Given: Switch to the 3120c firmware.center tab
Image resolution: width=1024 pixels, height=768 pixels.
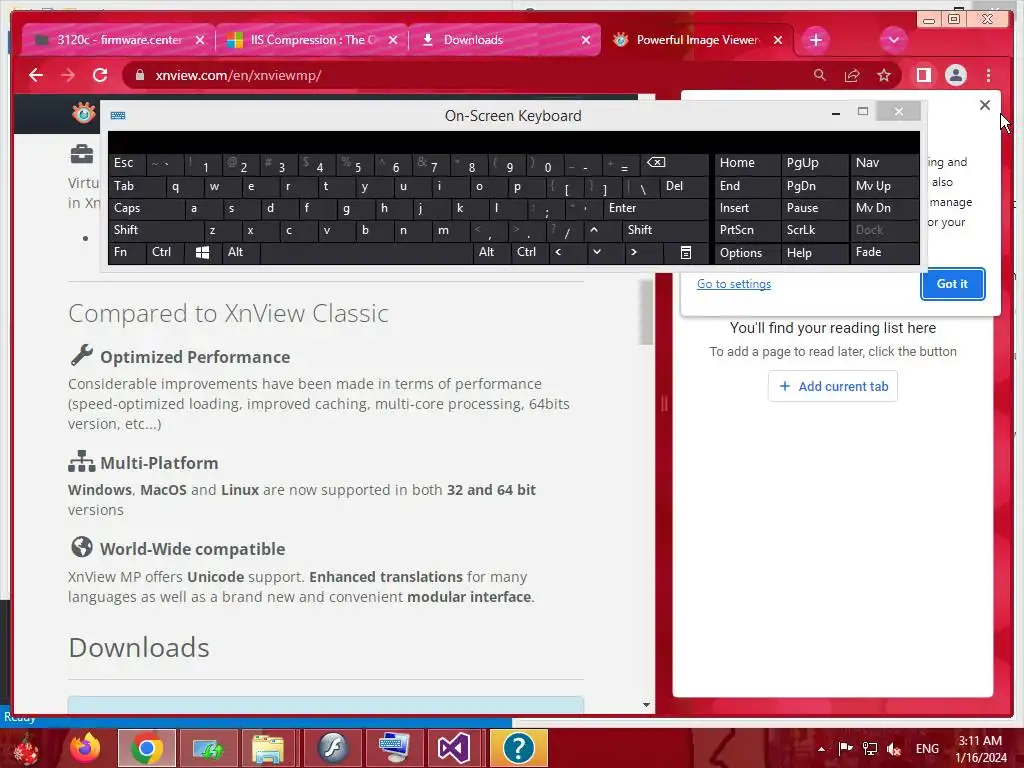Looking at the screenshot, I should [x=118, y=40].
